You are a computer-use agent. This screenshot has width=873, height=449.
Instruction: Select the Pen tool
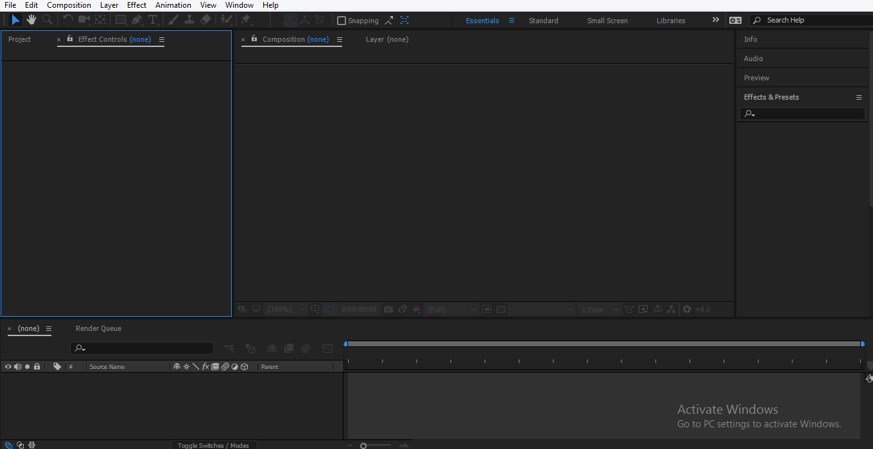tap(136, 20)
